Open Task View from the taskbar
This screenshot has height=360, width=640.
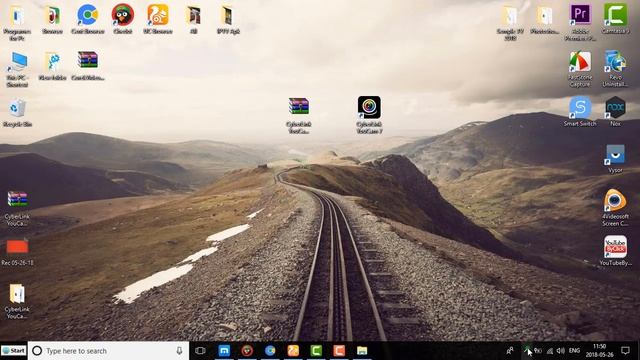coord(200,351)
